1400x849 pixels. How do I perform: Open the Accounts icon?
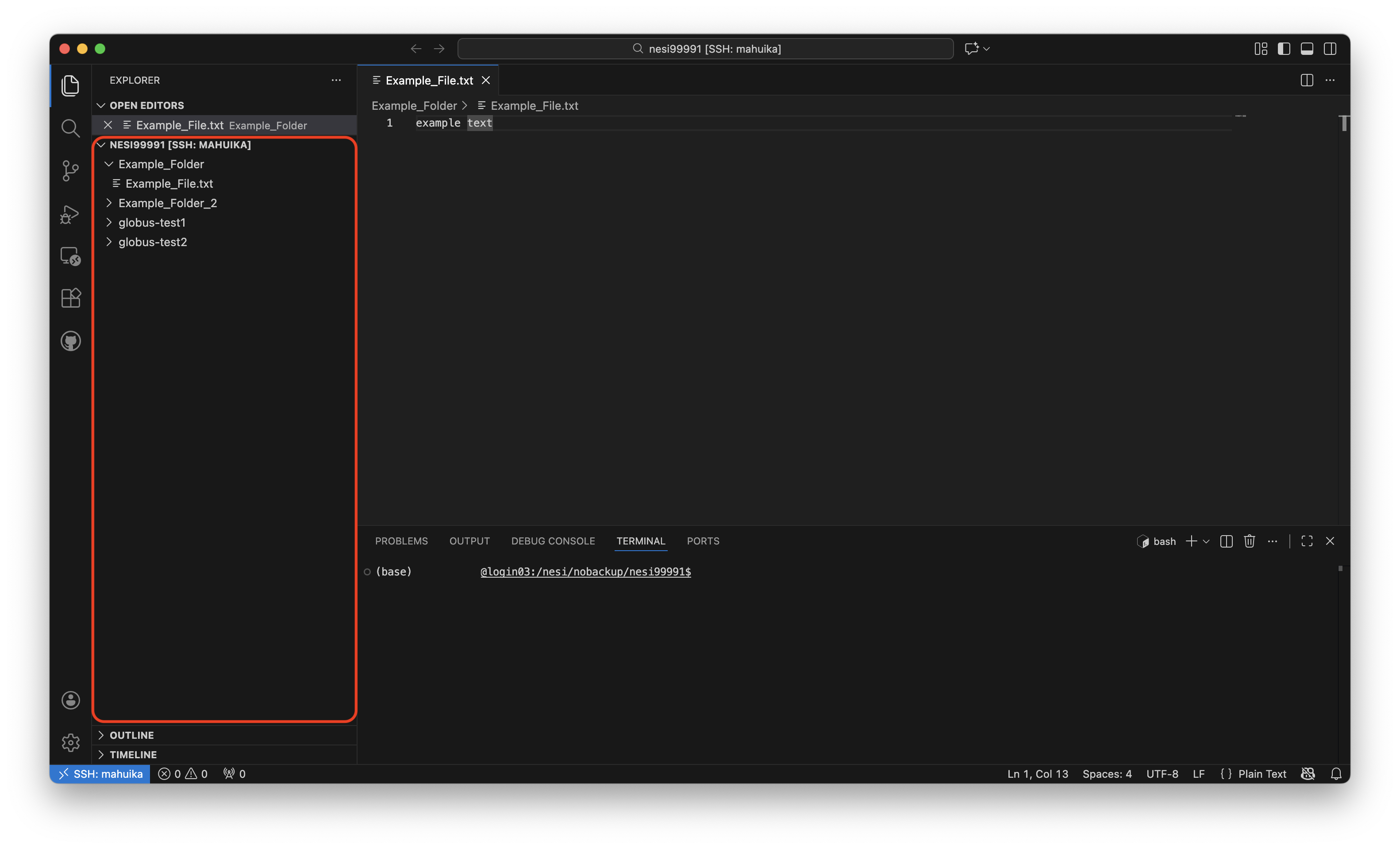tap(70, 700)
